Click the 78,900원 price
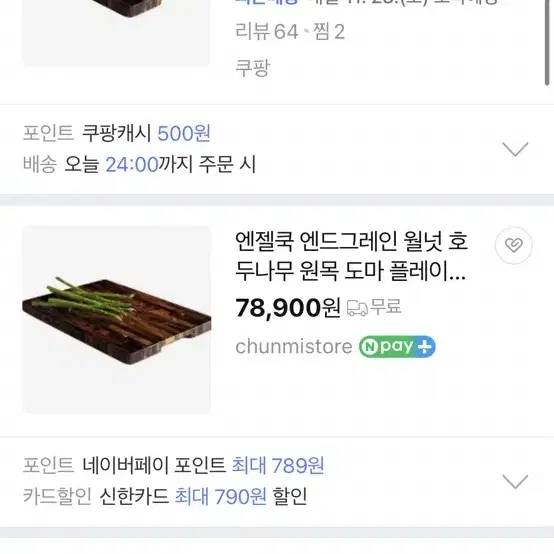The height and width of the screenshot is (554, 554). click(x=288, y=307)
